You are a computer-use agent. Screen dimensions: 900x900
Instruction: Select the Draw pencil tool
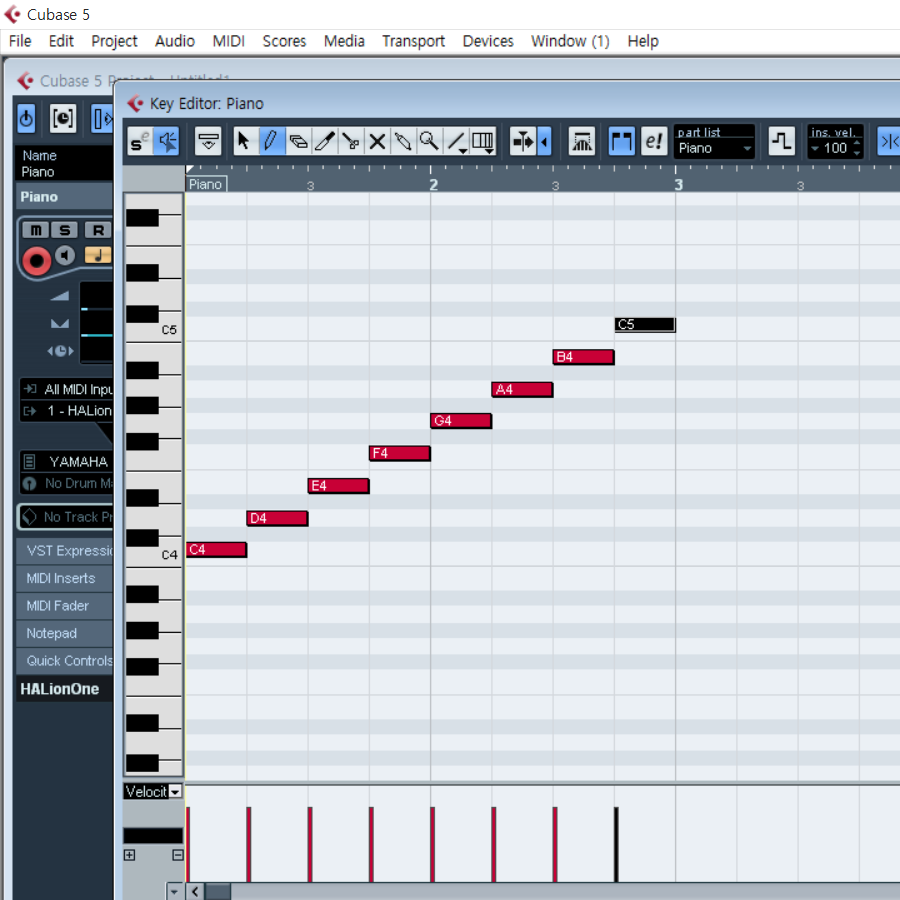pos(271,141)
